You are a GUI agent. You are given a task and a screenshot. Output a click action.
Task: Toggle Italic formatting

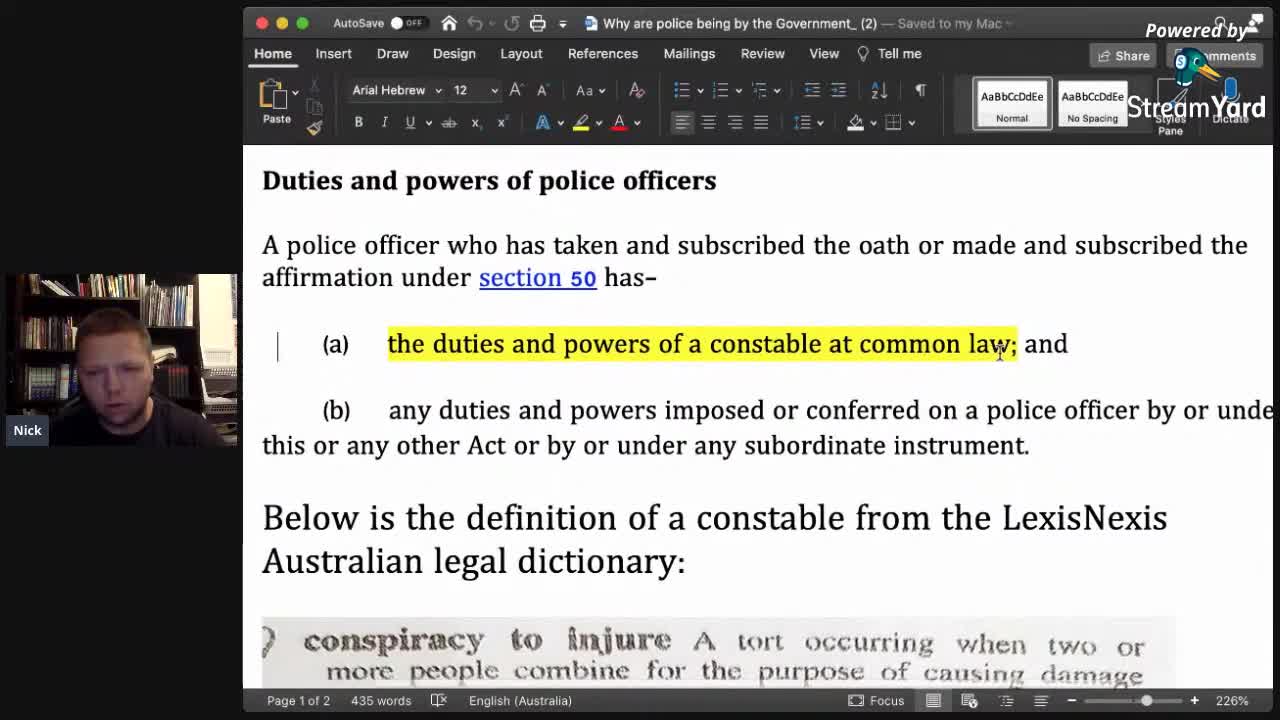384,122
